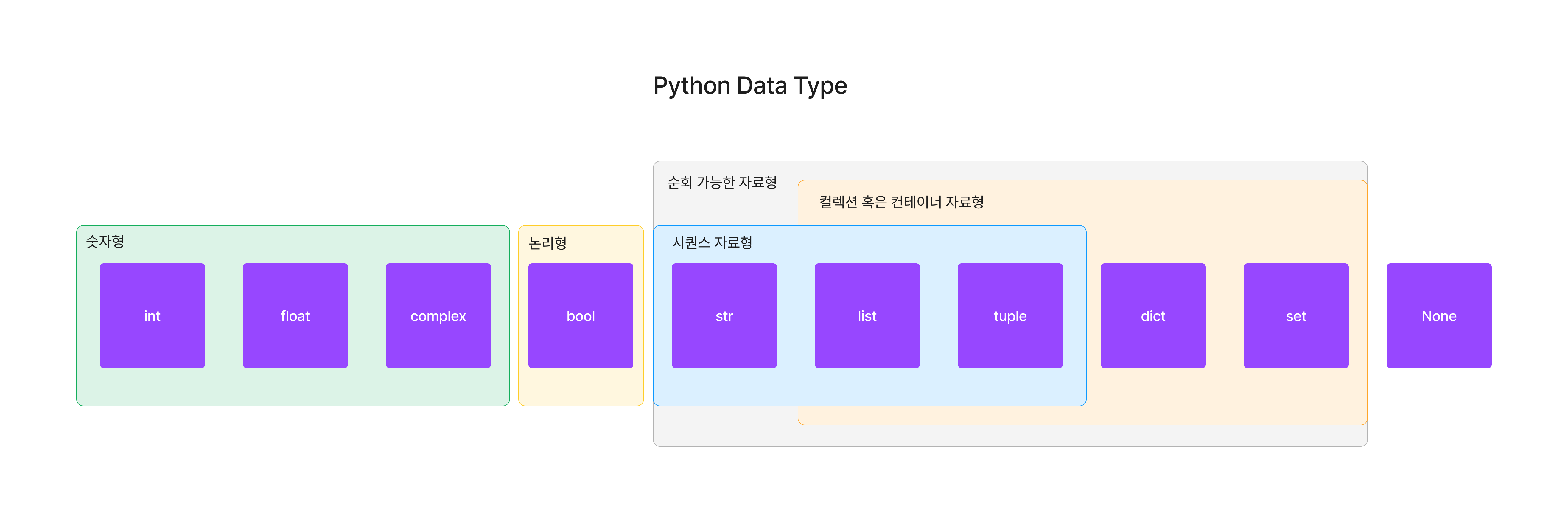Click the int data type box

point(152,315)
